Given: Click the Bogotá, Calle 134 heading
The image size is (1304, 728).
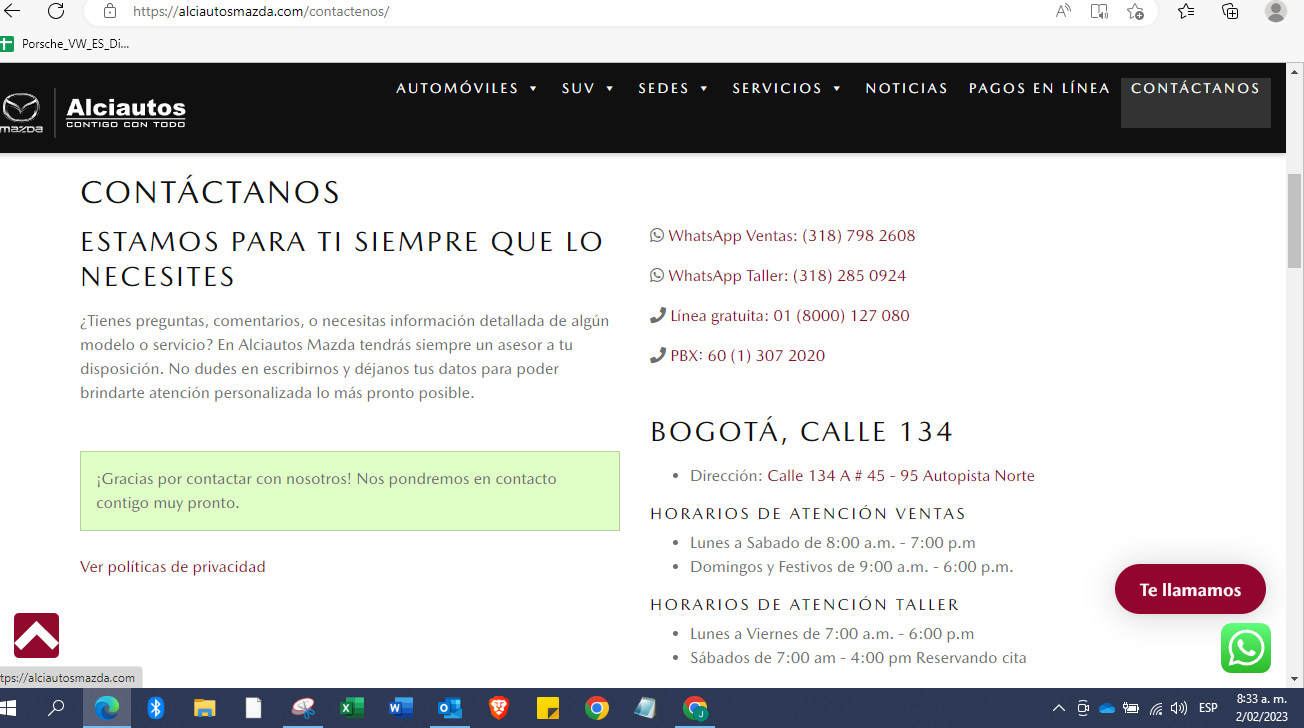Looking at the screenshot, I should coord(802,432).
